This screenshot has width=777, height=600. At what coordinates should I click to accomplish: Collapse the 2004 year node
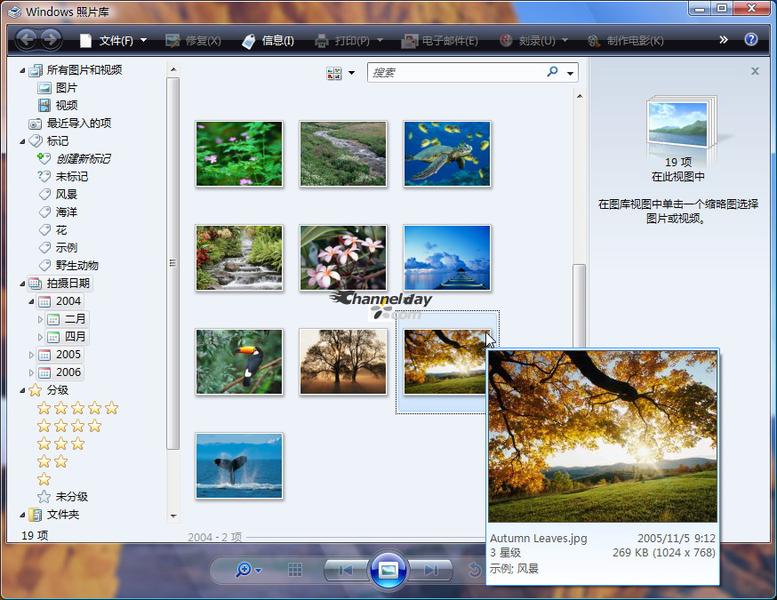click(x=31, y=302)
